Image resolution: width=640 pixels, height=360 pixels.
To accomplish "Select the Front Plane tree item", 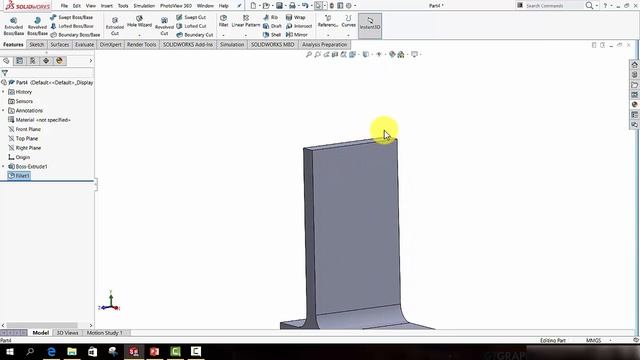I will pos(24,129).
